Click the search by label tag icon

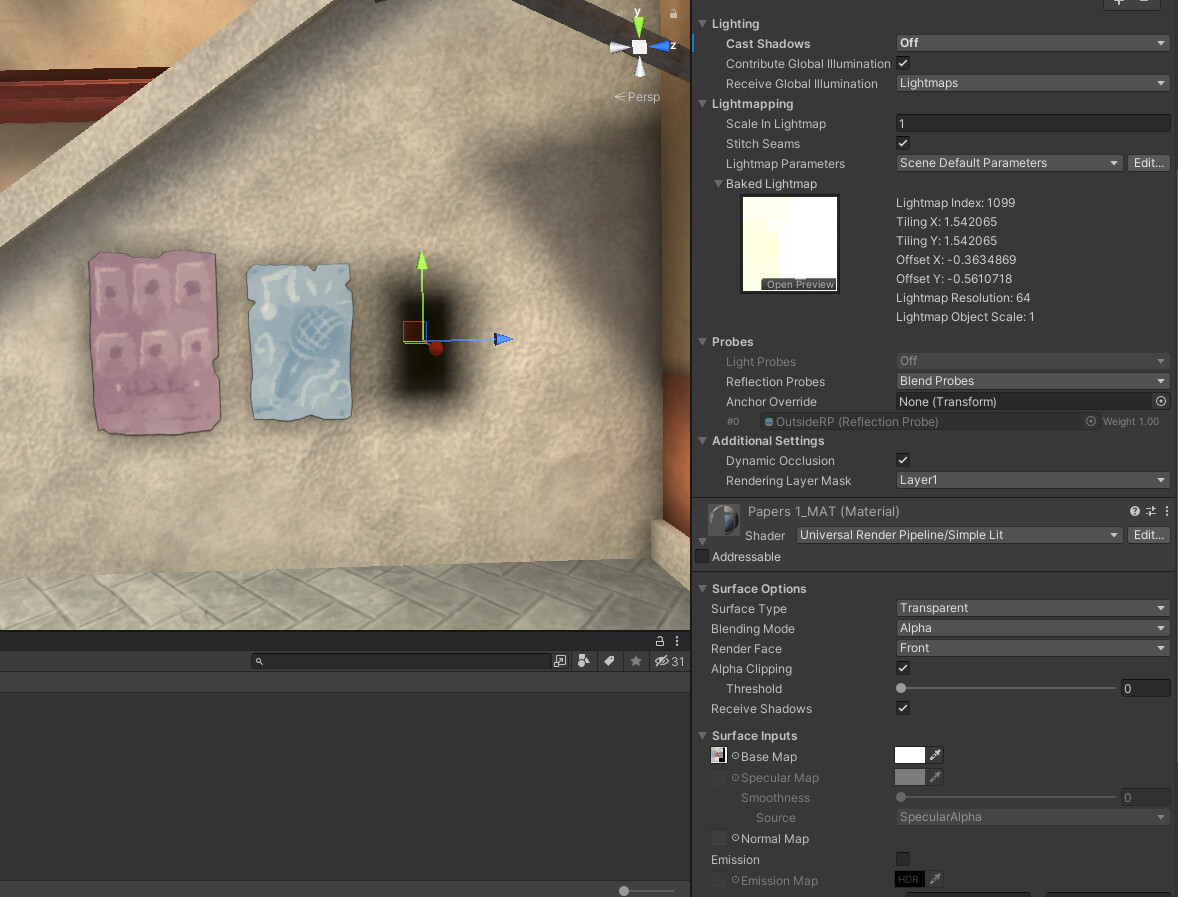coord(610,660)
